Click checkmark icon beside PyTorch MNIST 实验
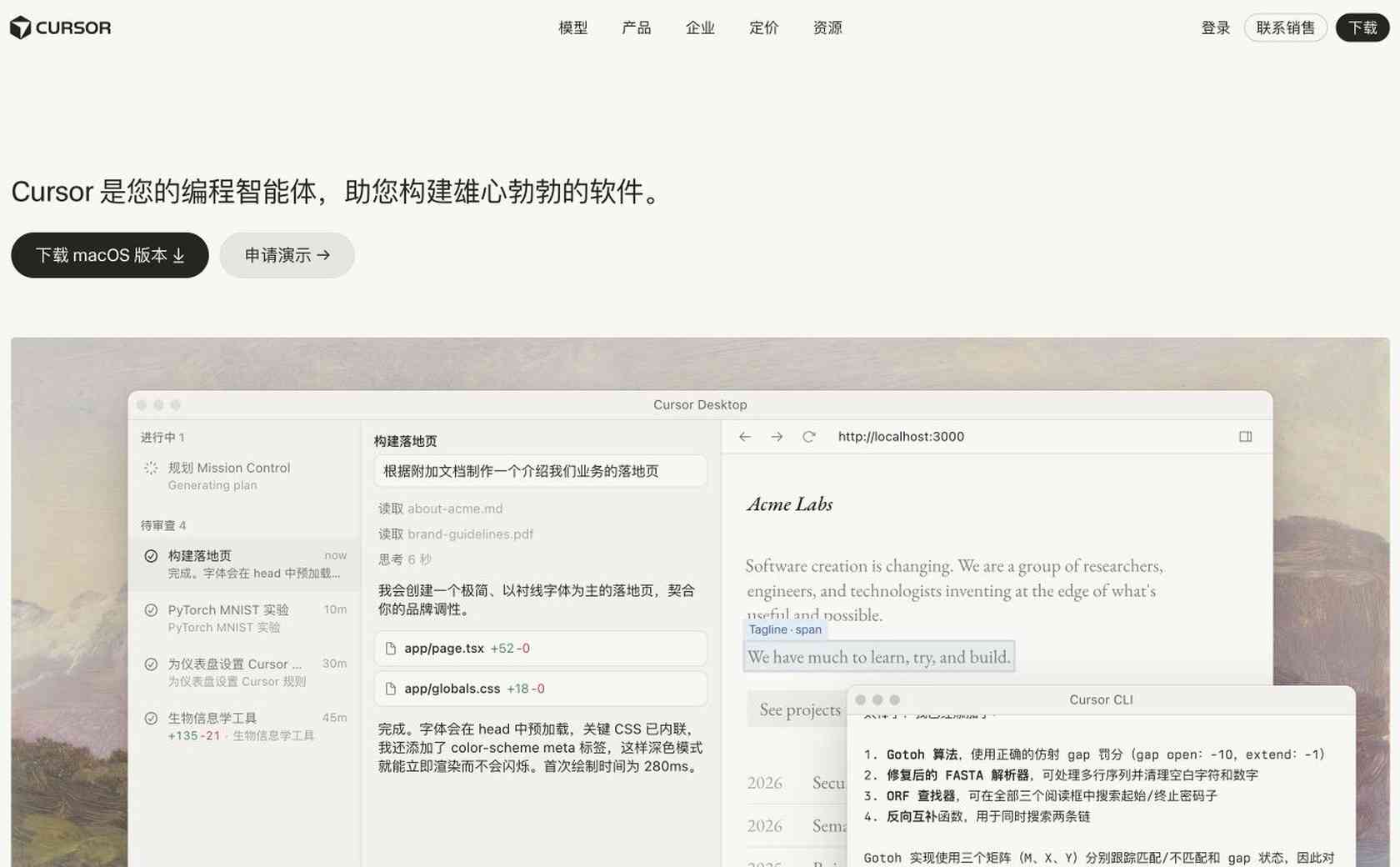 (x=151, y=610)
